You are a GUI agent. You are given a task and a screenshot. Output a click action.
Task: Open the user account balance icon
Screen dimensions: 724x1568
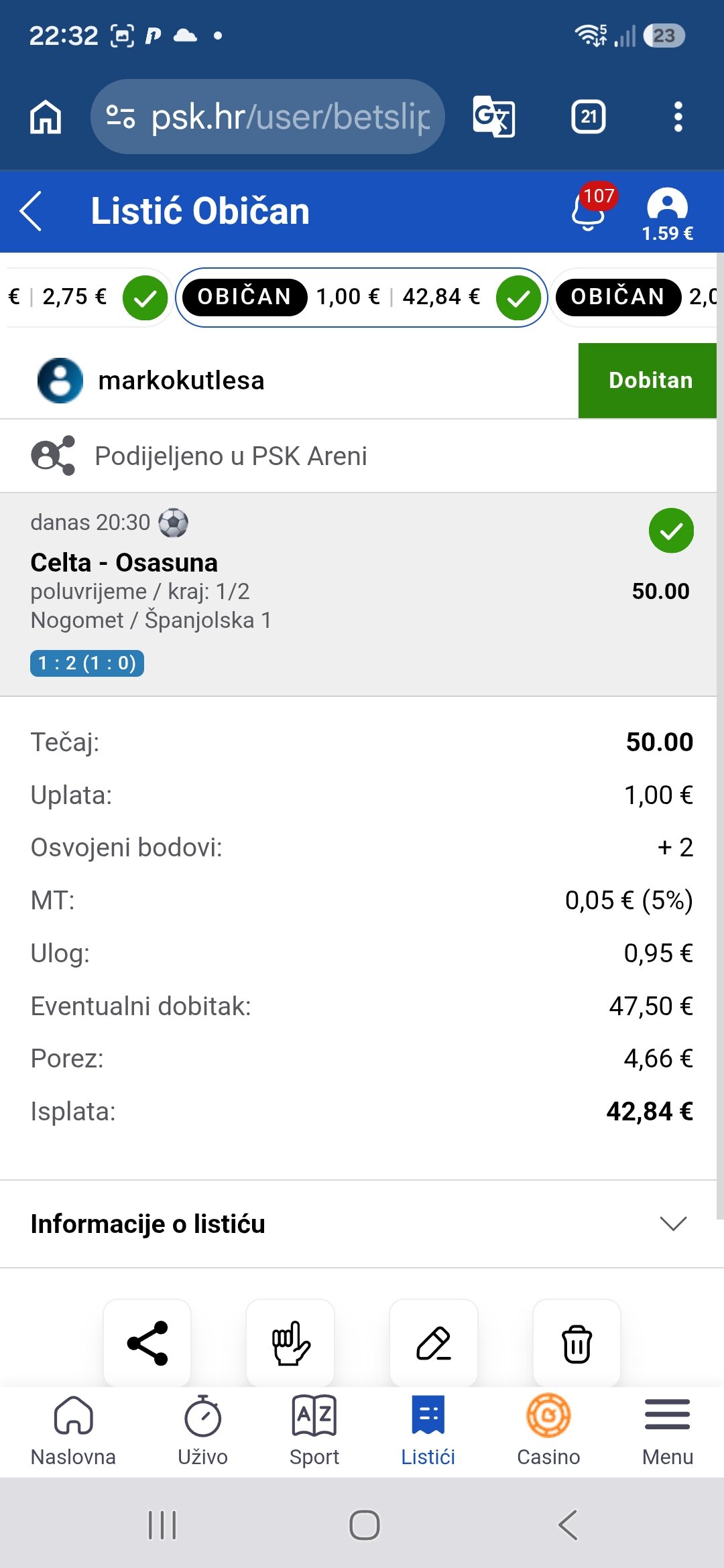point(667,213)
